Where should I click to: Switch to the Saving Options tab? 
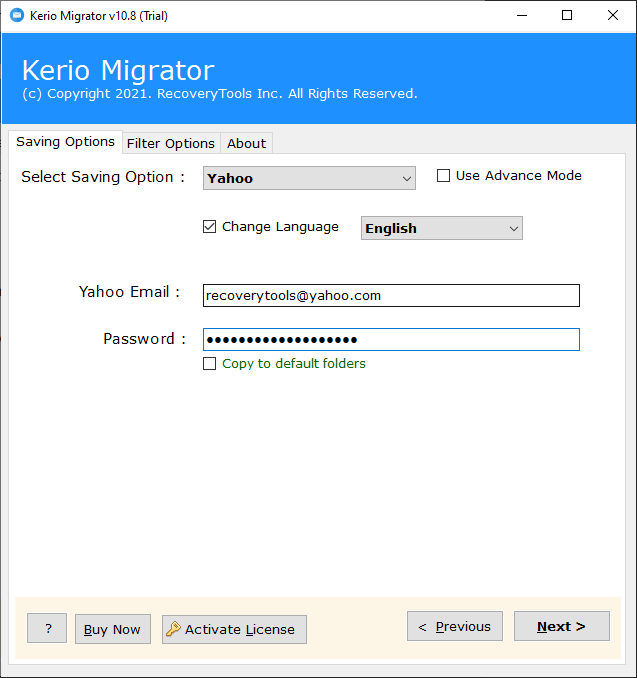click(65, 142)
